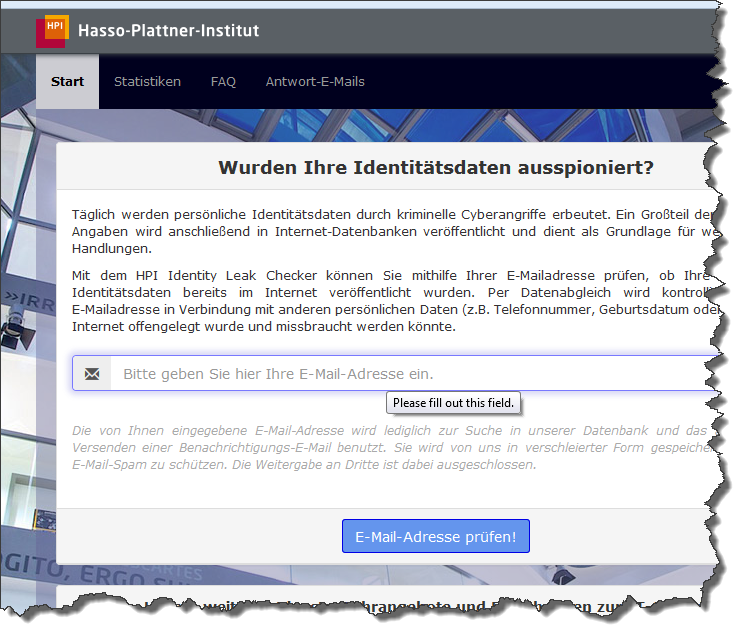Screen dimensions: 749x639
Task: Click the 'Please fill out this field.' tooltip
Action: coord(453,403)
